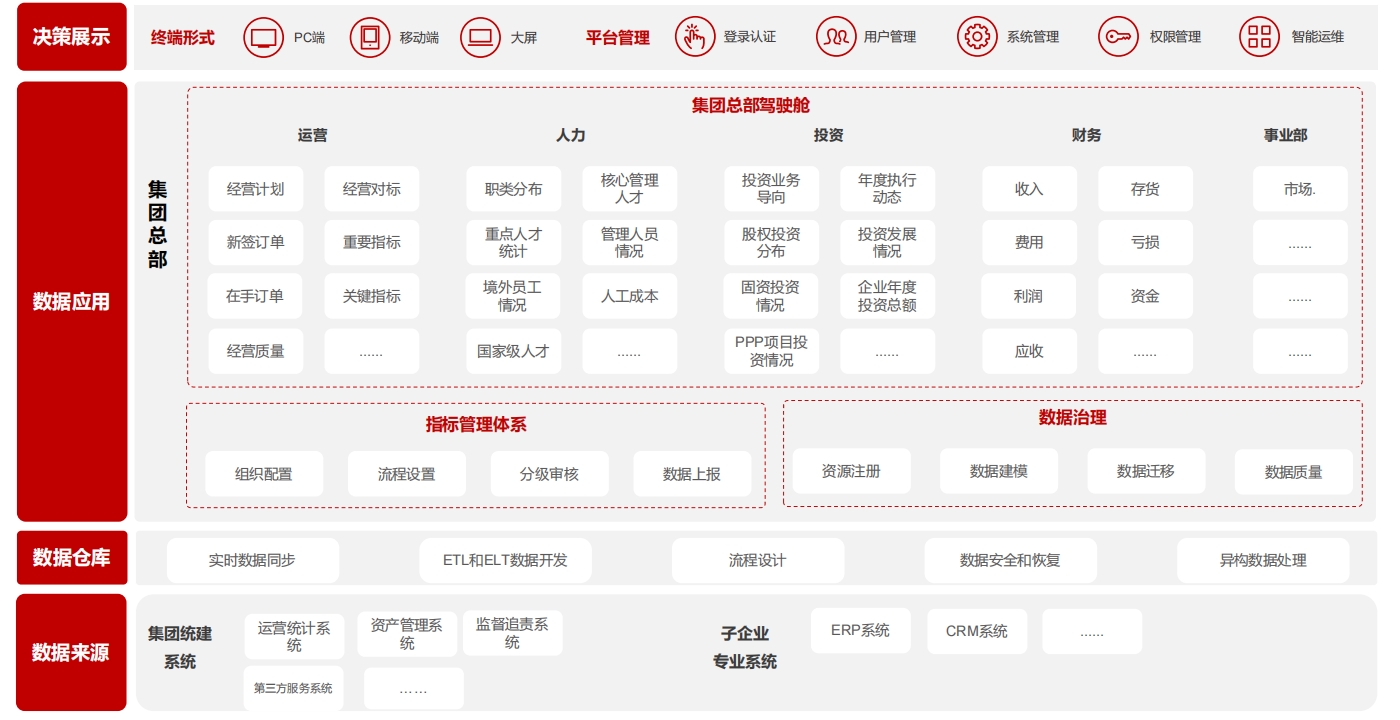
Task: Open the 企业年度投资总额 card
Action: click(x=887, y=296)
